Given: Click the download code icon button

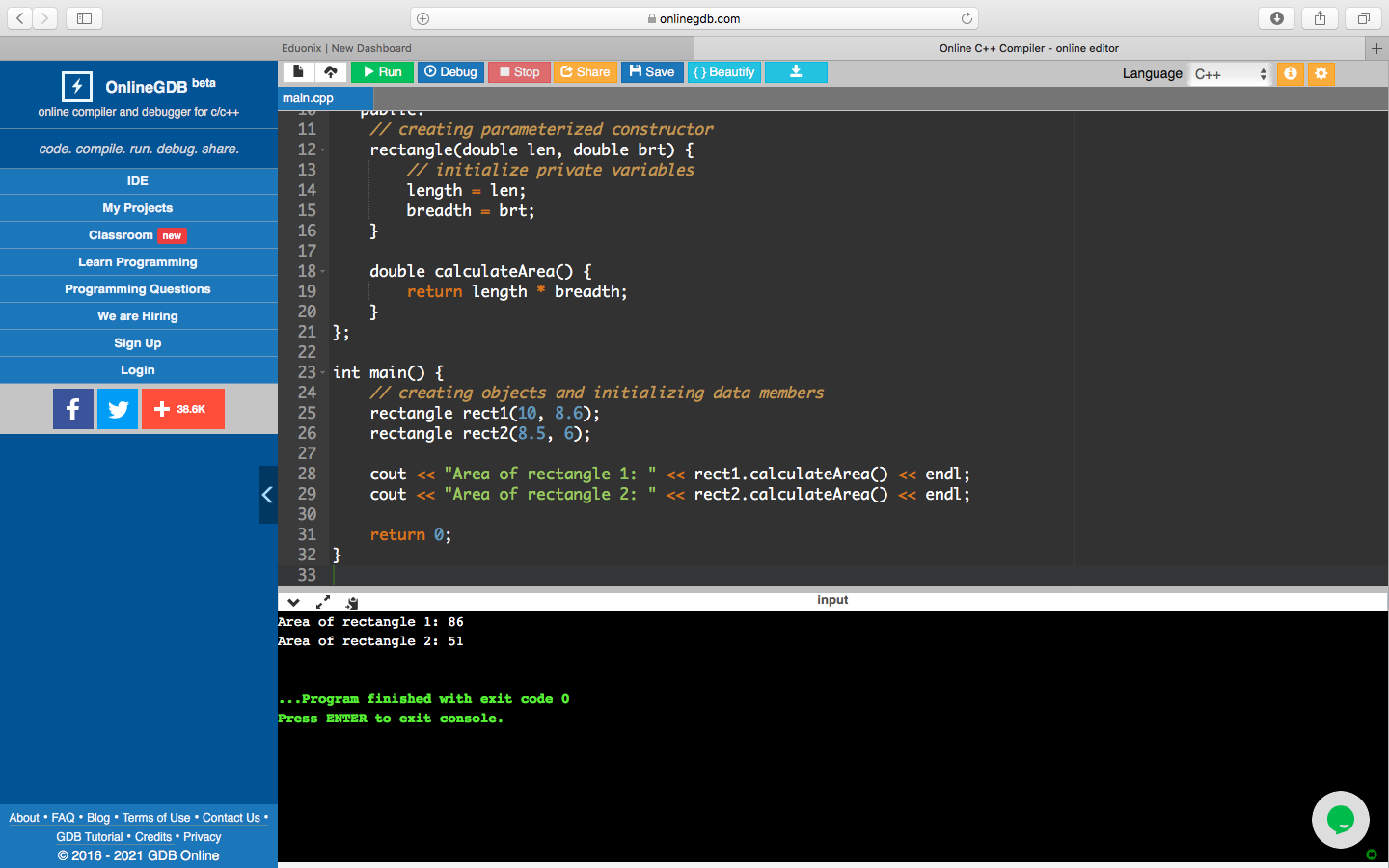Looking at the screenshot, I should 796,72.
